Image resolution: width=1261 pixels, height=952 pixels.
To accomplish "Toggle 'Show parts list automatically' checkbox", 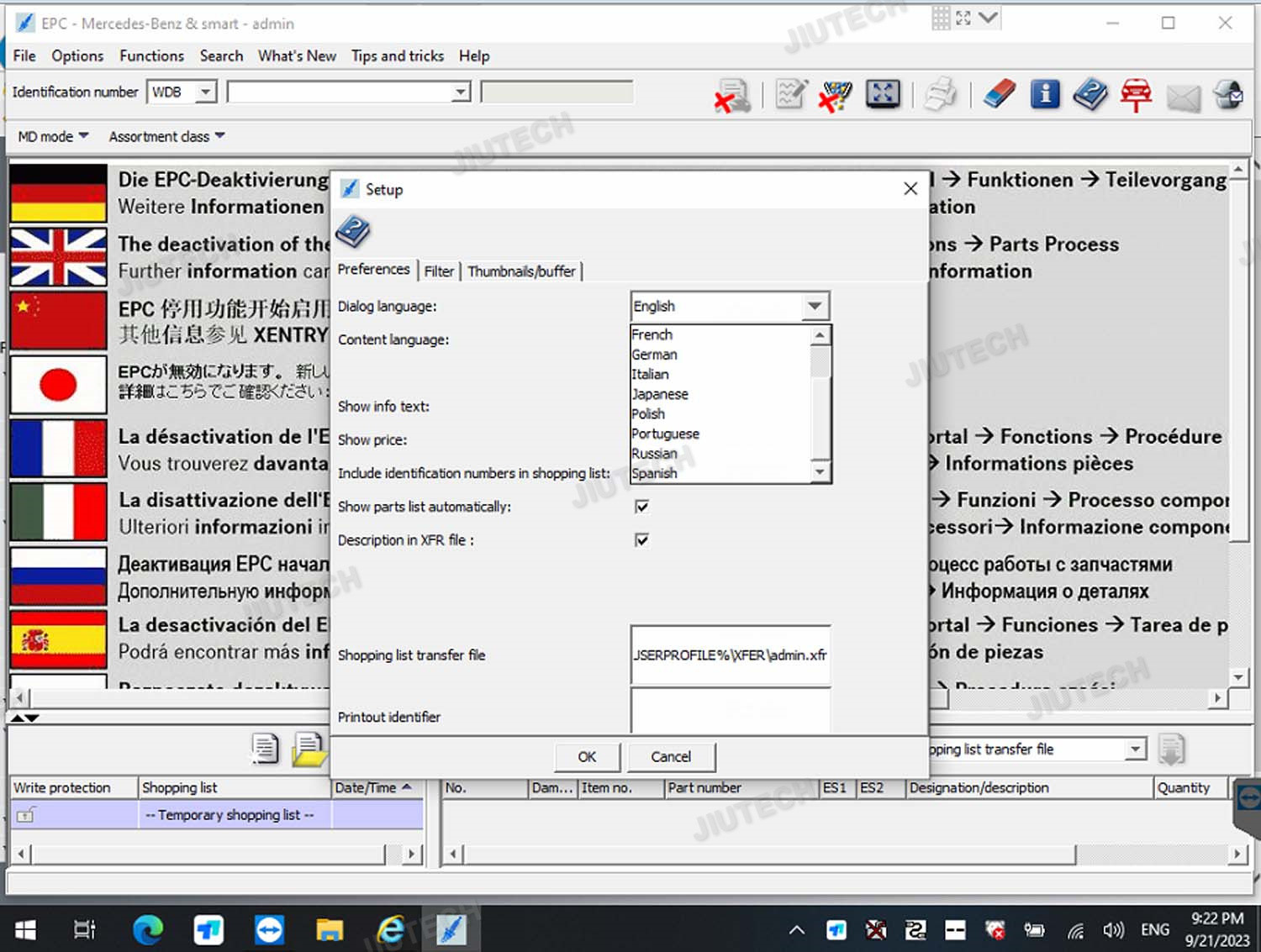I will click(x=641, y=507).
